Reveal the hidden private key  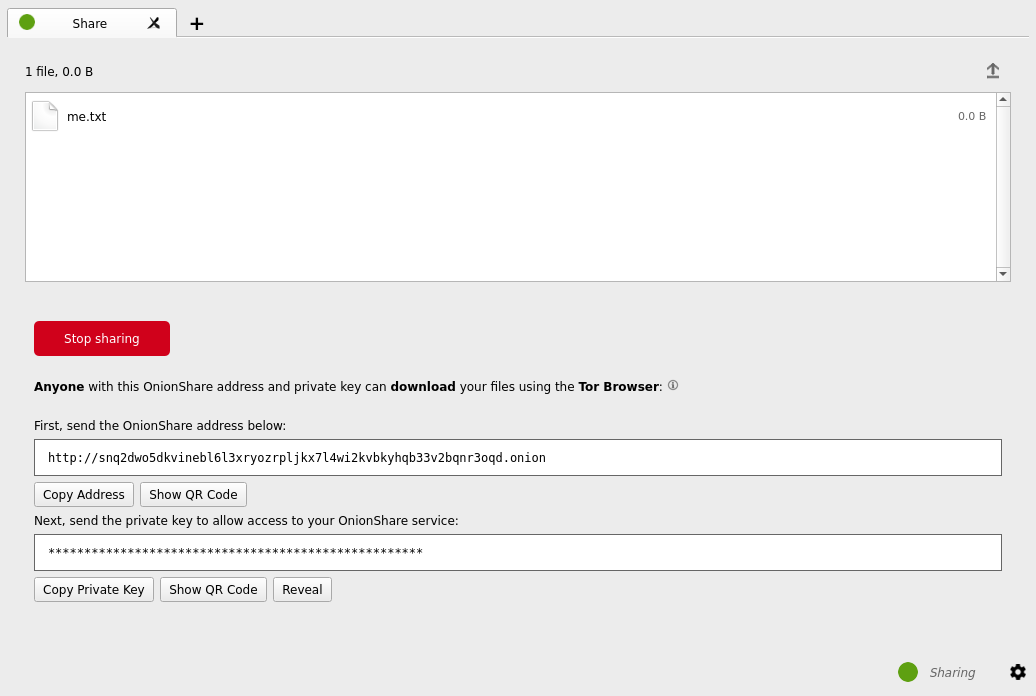pos(302,589)
